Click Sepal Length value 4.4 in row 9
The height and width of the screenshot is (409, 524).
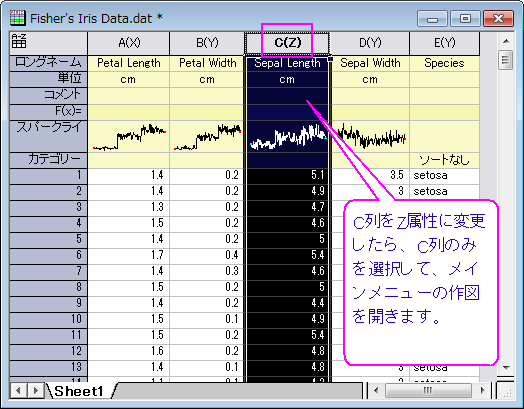coord(287,303)
